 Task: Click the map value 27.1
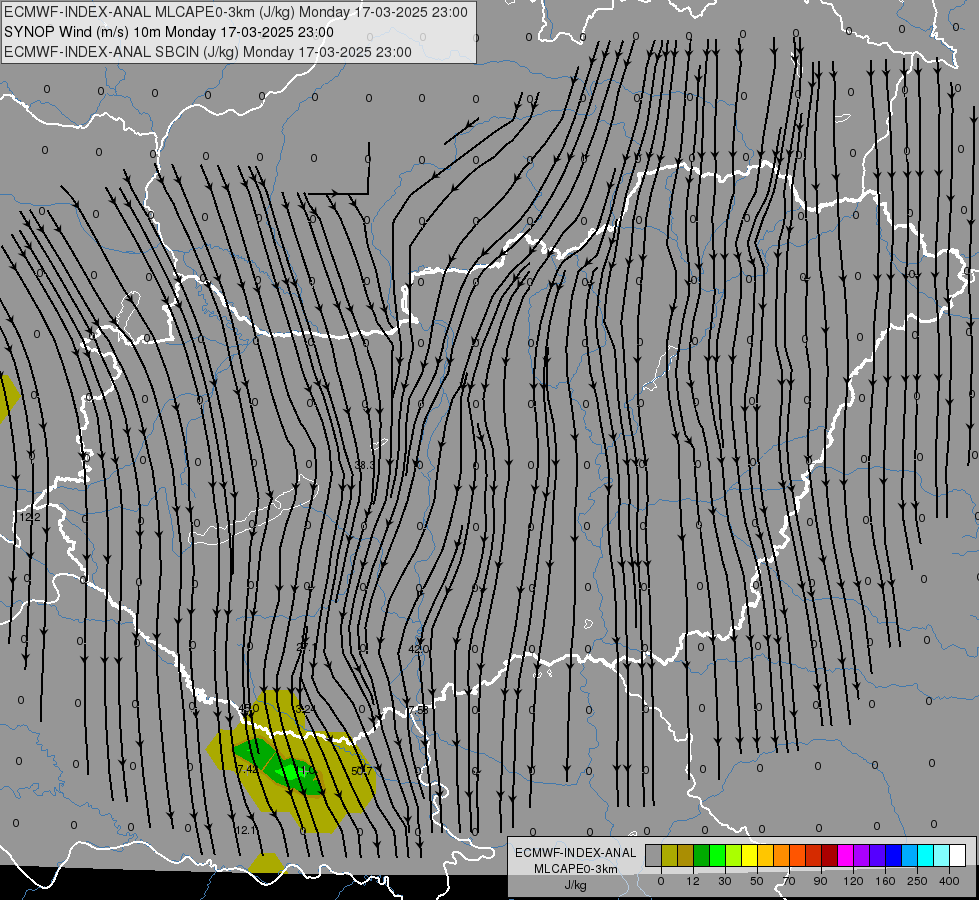click(307, 648)
